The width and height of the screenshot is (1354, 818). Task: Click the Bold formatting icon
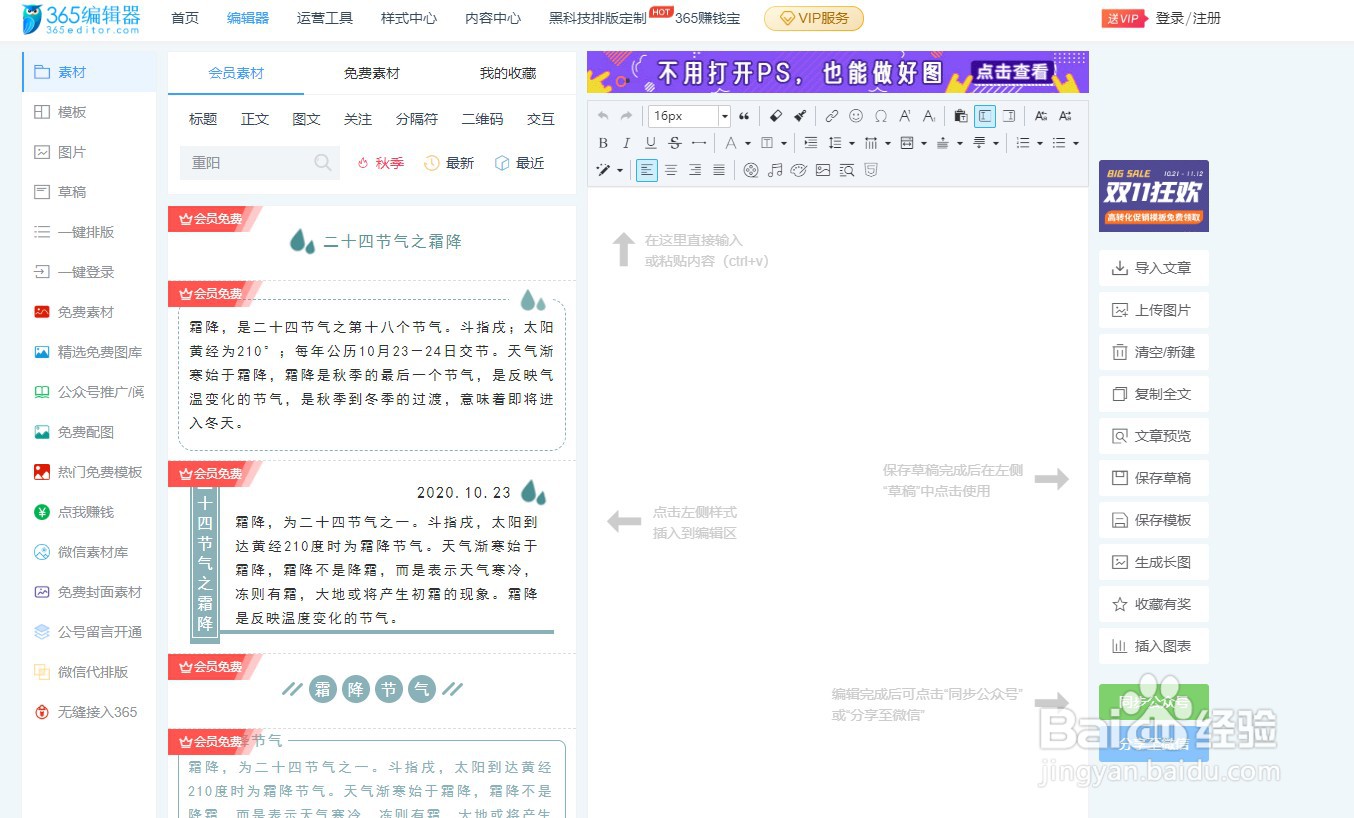pos(603,143)
